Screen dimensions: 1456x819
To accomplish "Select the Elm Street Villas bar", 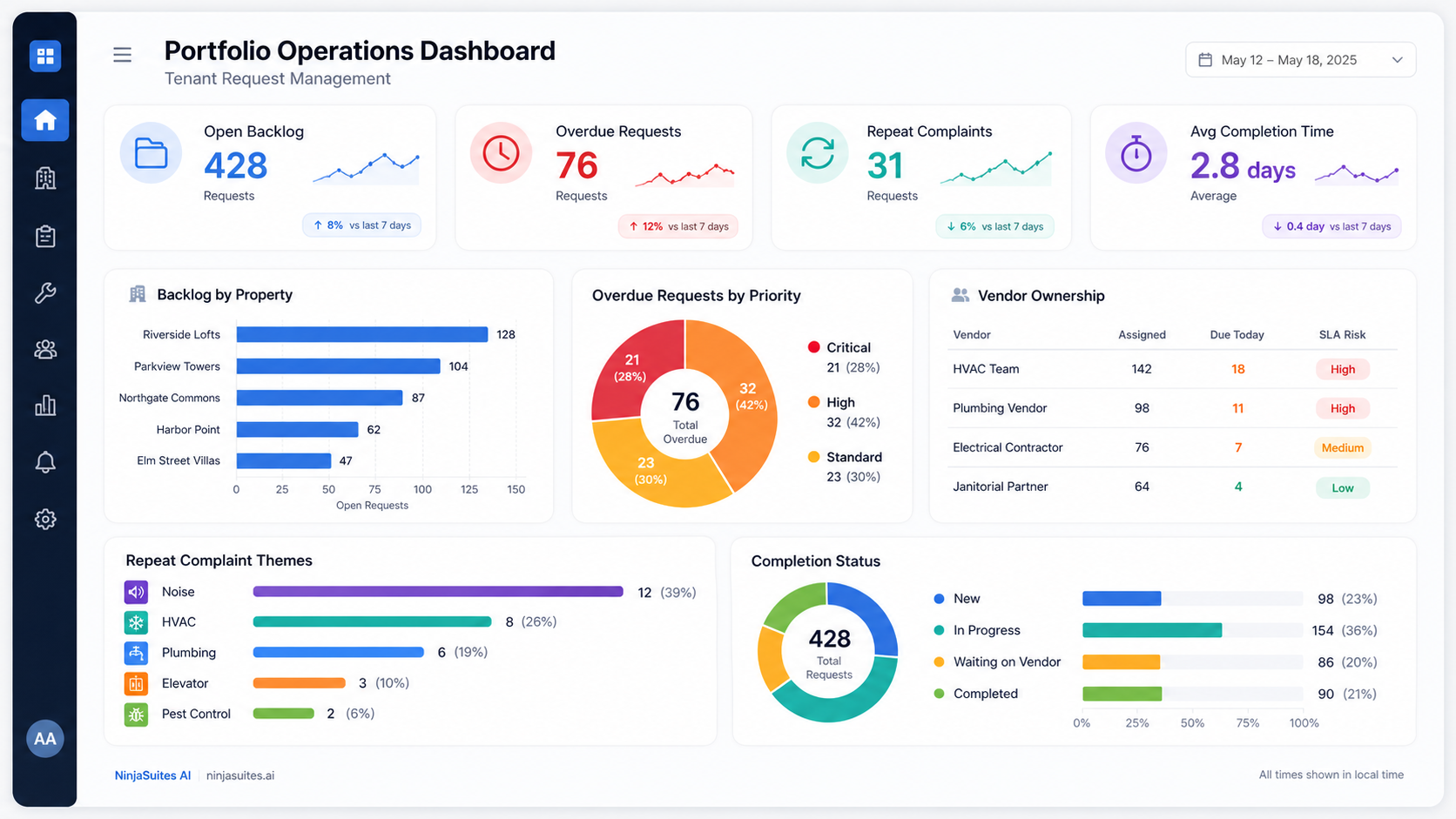I will (284, 460).
